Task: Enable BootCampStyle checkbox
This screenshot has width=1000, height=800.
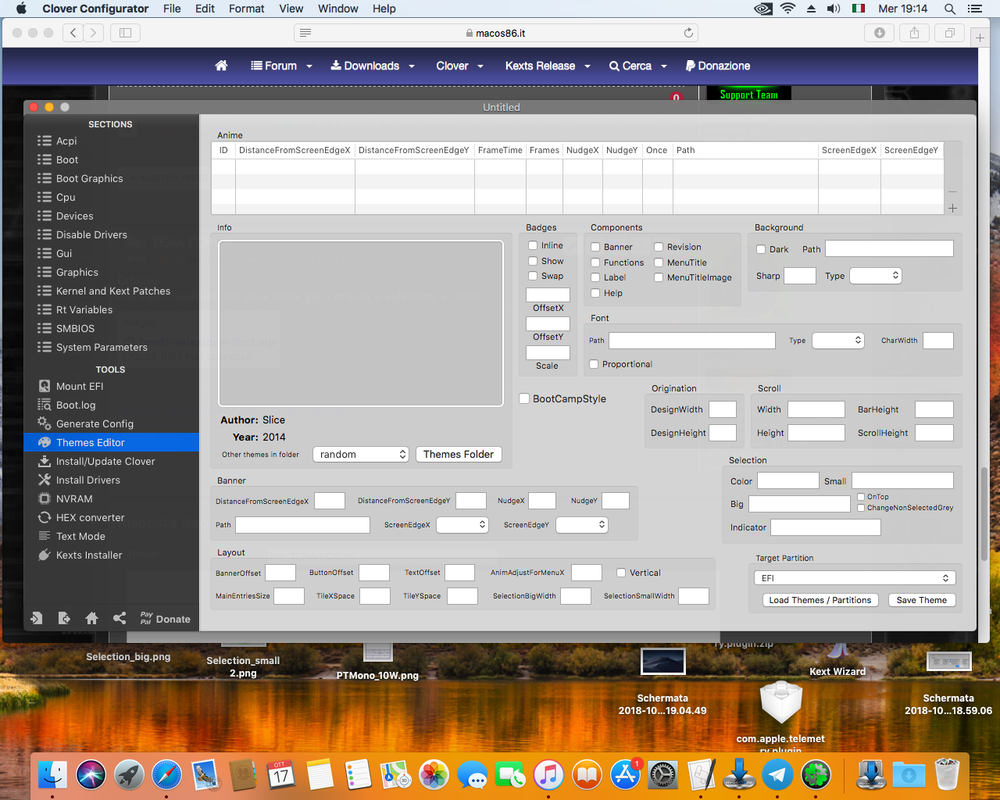Action: point(524,399)
